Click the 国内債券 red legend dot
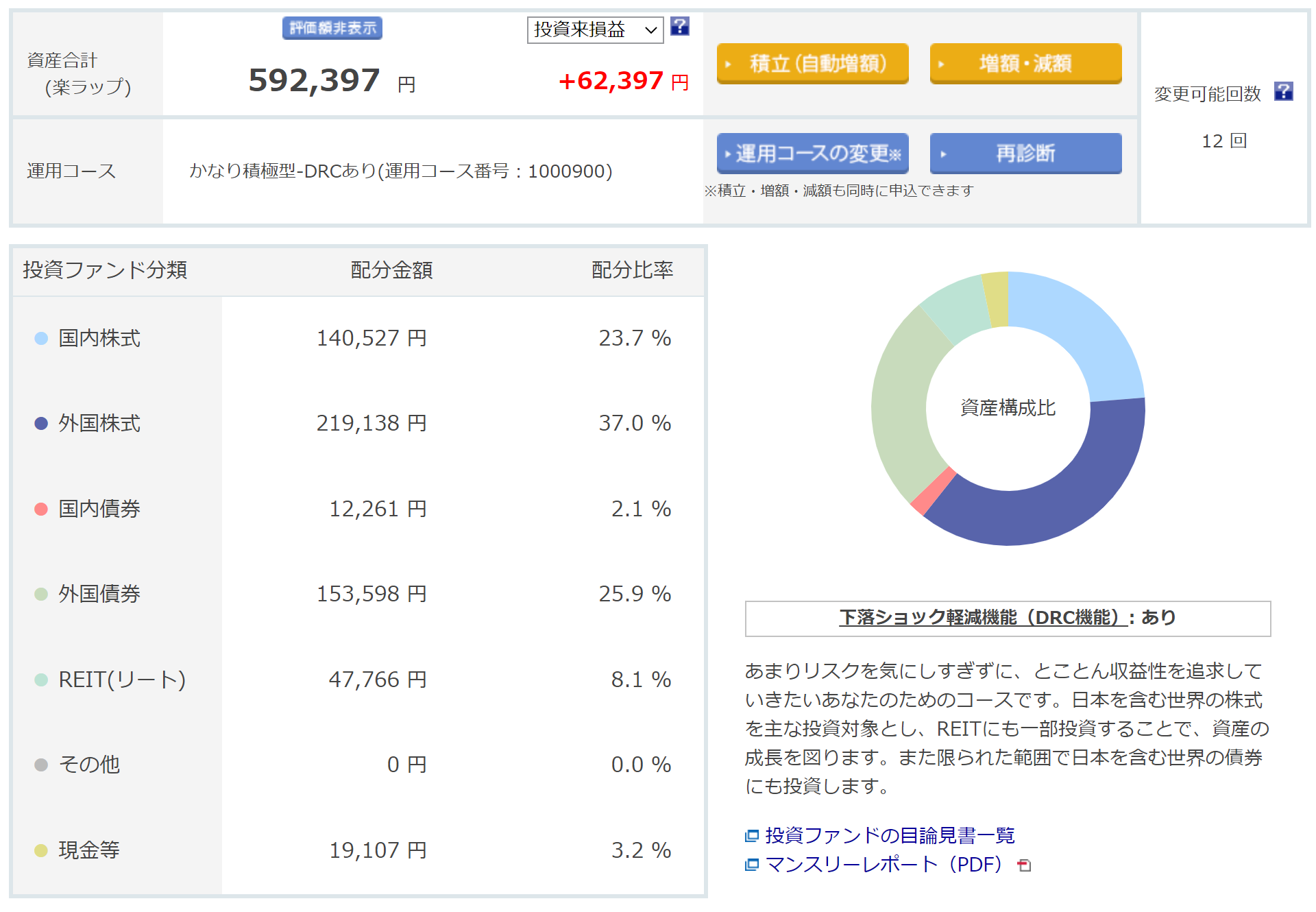 41,509
